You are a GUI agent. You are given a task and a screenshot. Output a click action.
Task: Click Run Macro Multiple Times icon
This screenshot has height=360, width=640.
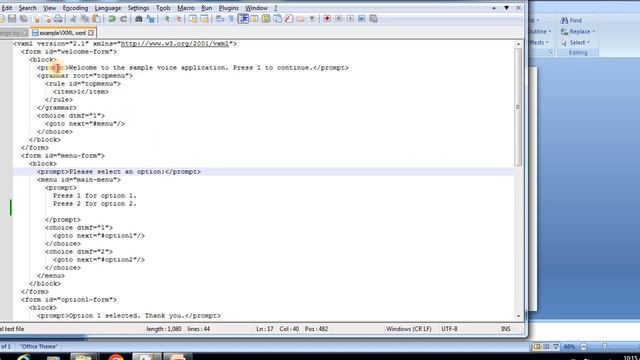tap(362, 19)
